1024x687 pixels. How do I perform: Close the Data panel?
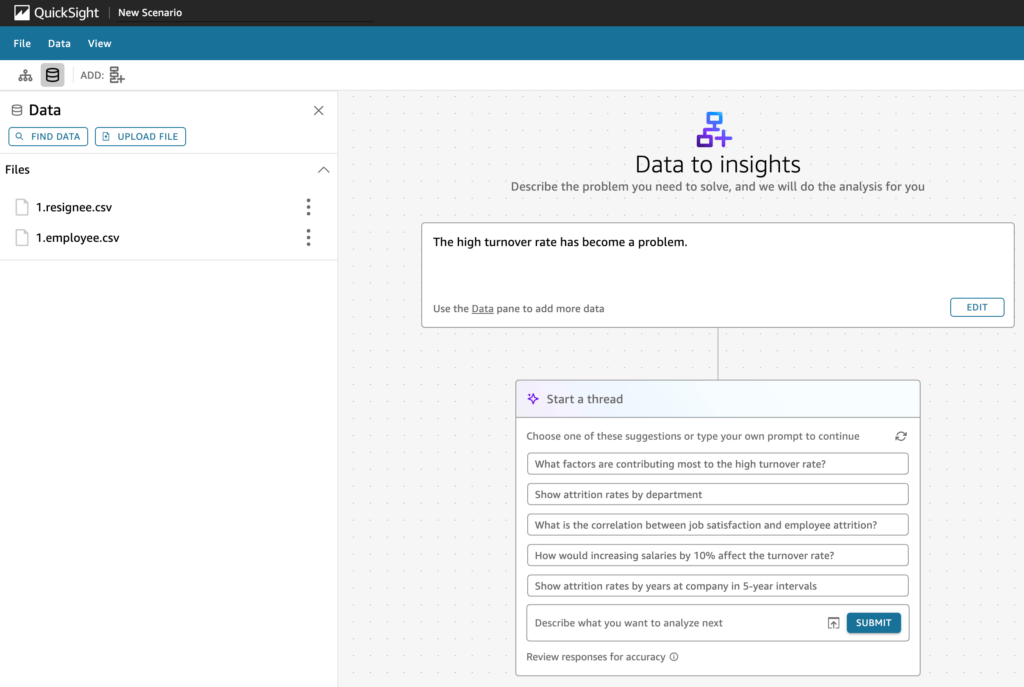(x=318, y=110)
